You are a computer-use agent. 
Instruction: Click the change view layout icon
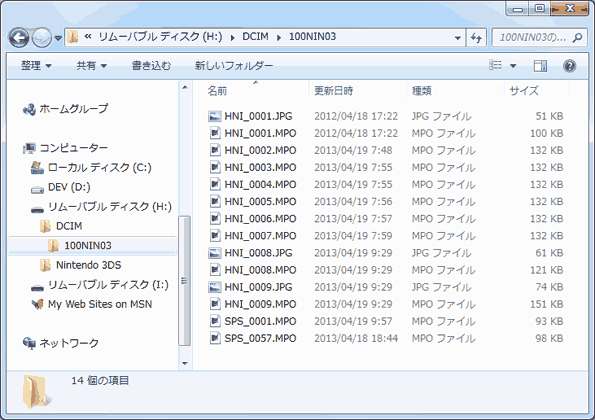[x=495, y=65]
